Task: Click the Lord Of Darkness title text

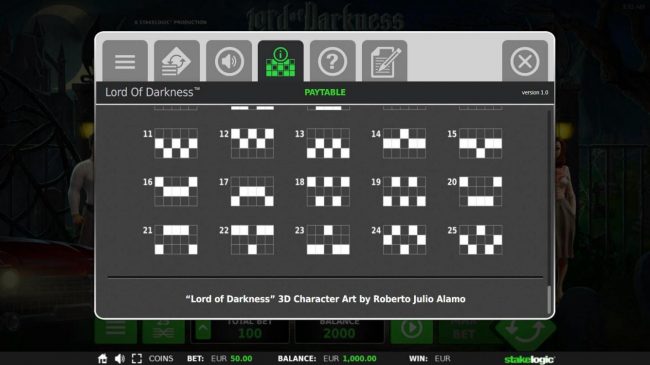Action: 153,92
